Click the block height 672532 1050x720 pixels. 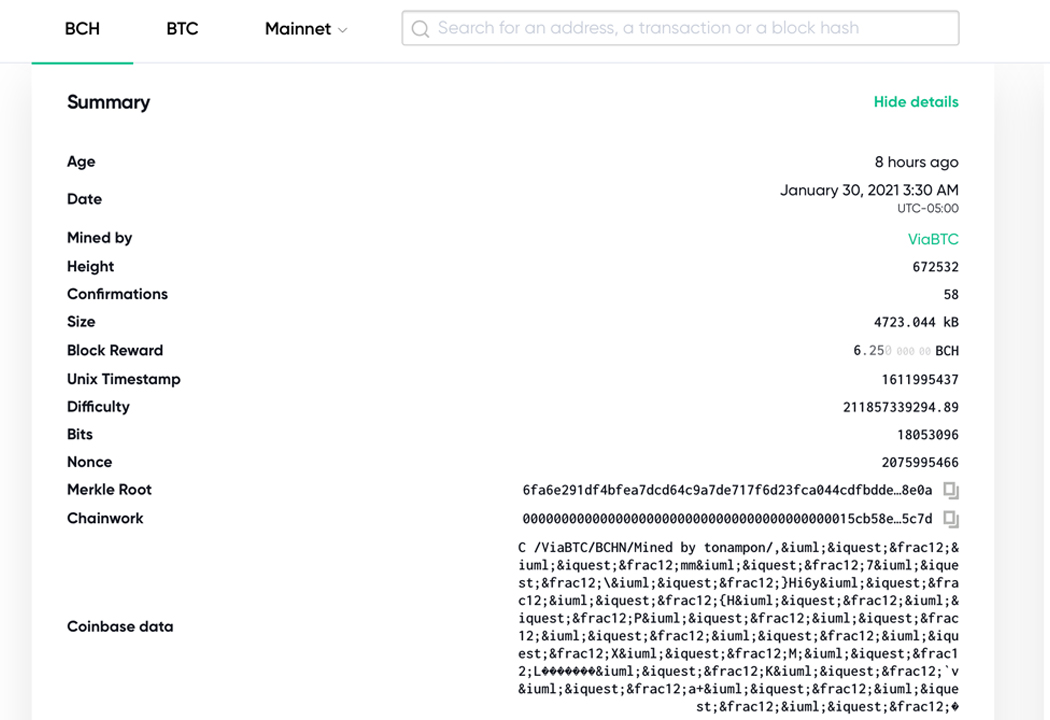pos(935,267)
